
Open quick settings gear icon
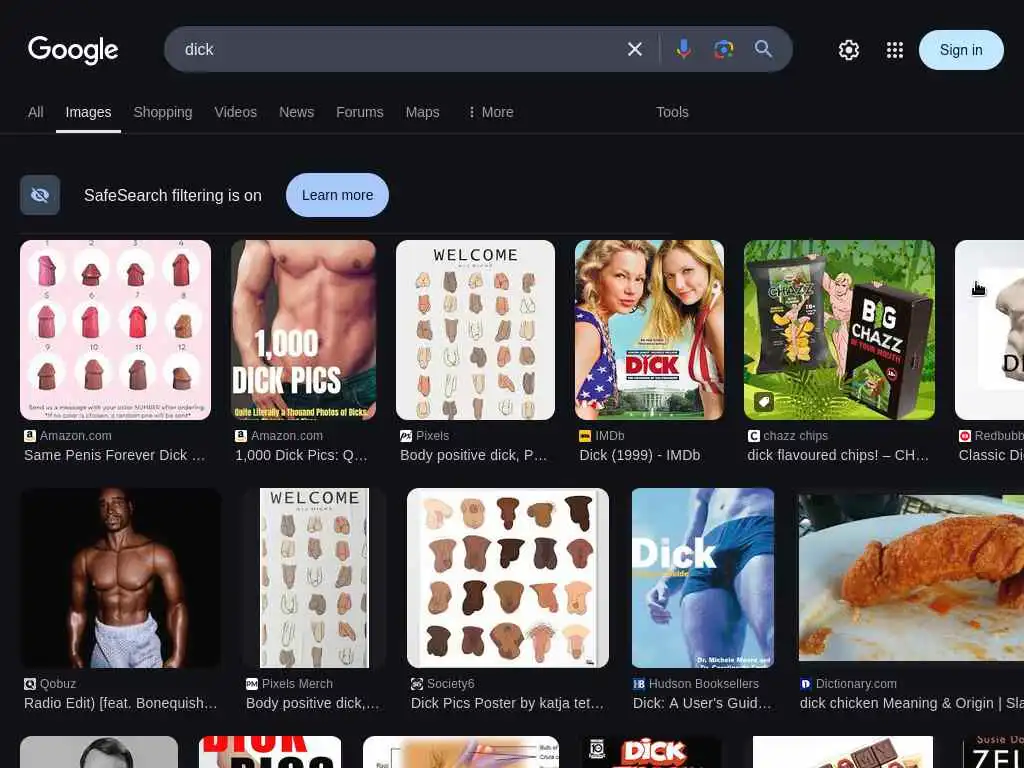point(848,50)
